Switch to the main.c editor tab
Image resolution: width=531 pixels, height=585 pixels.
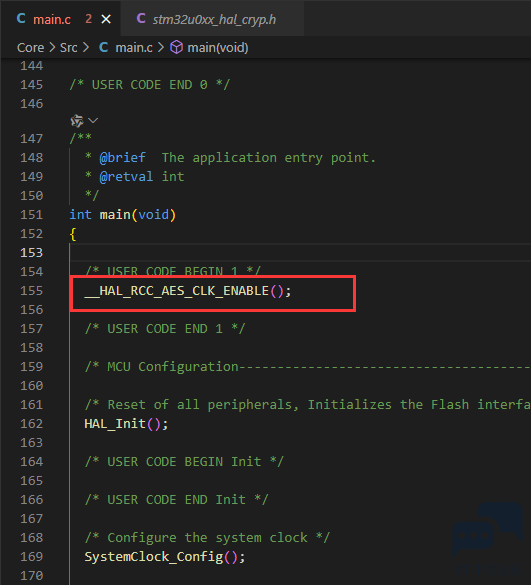pyautogui.click(x=60, y=19)
